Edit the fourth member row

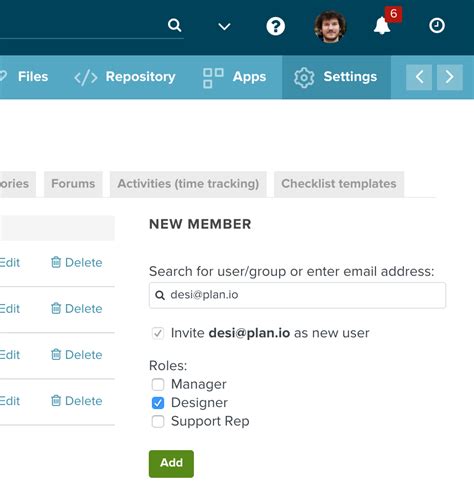coord(10,401)
